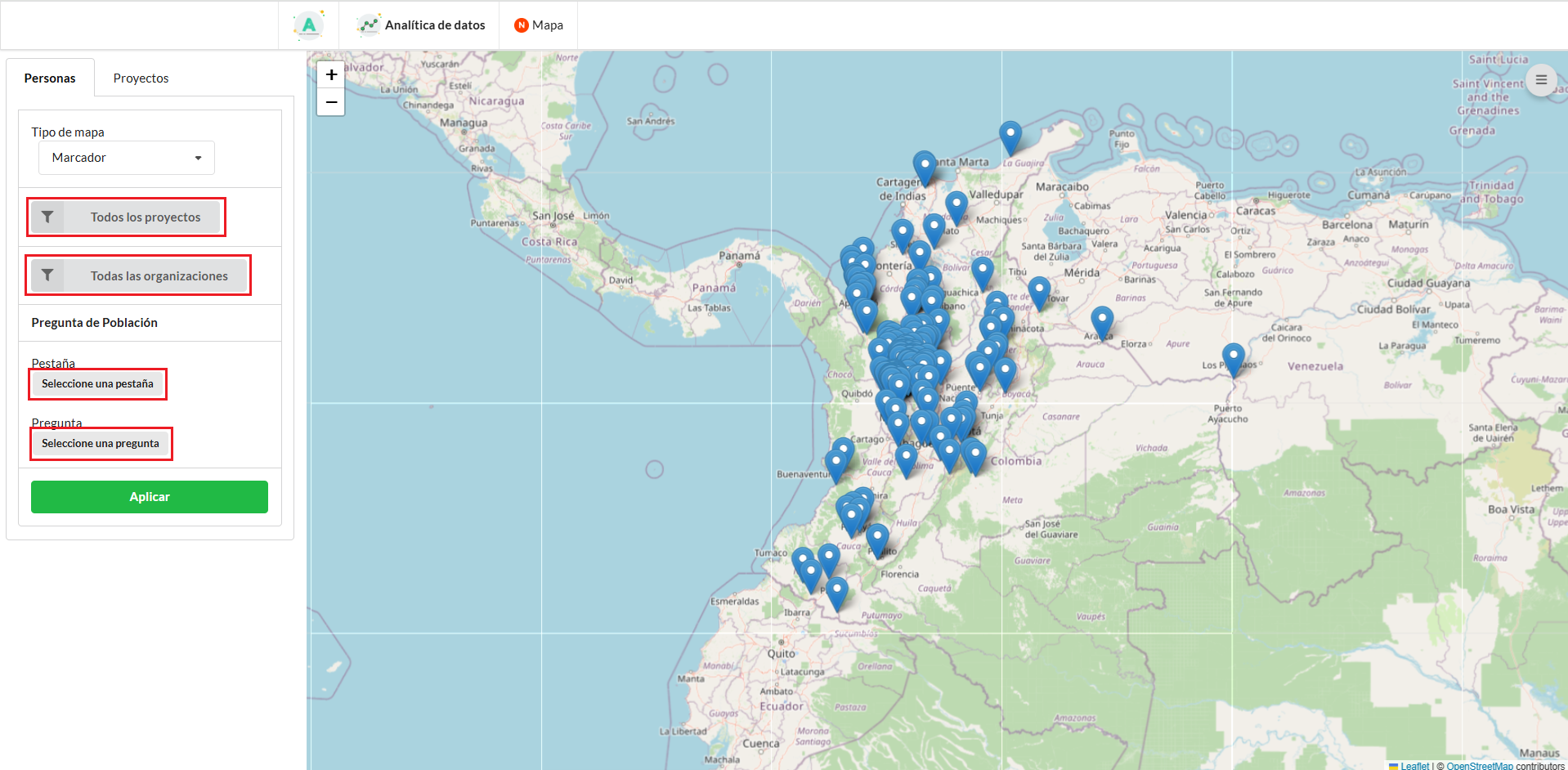Open the OpenStreetMap contributors link
1568x770 pixels.
[x=1479, y=766]
